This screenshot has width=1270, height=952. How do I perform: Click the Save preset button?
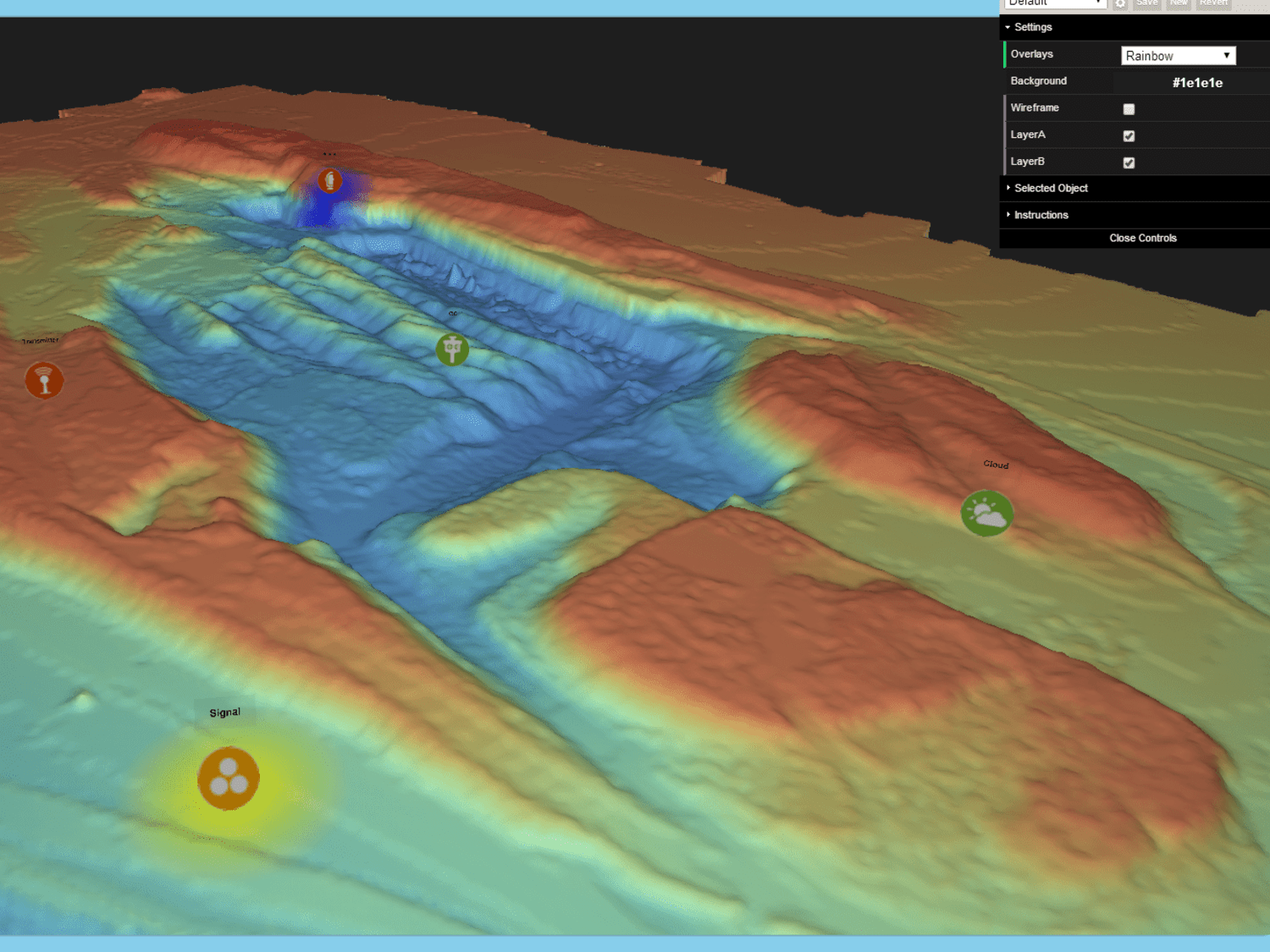coord(1147,3)
